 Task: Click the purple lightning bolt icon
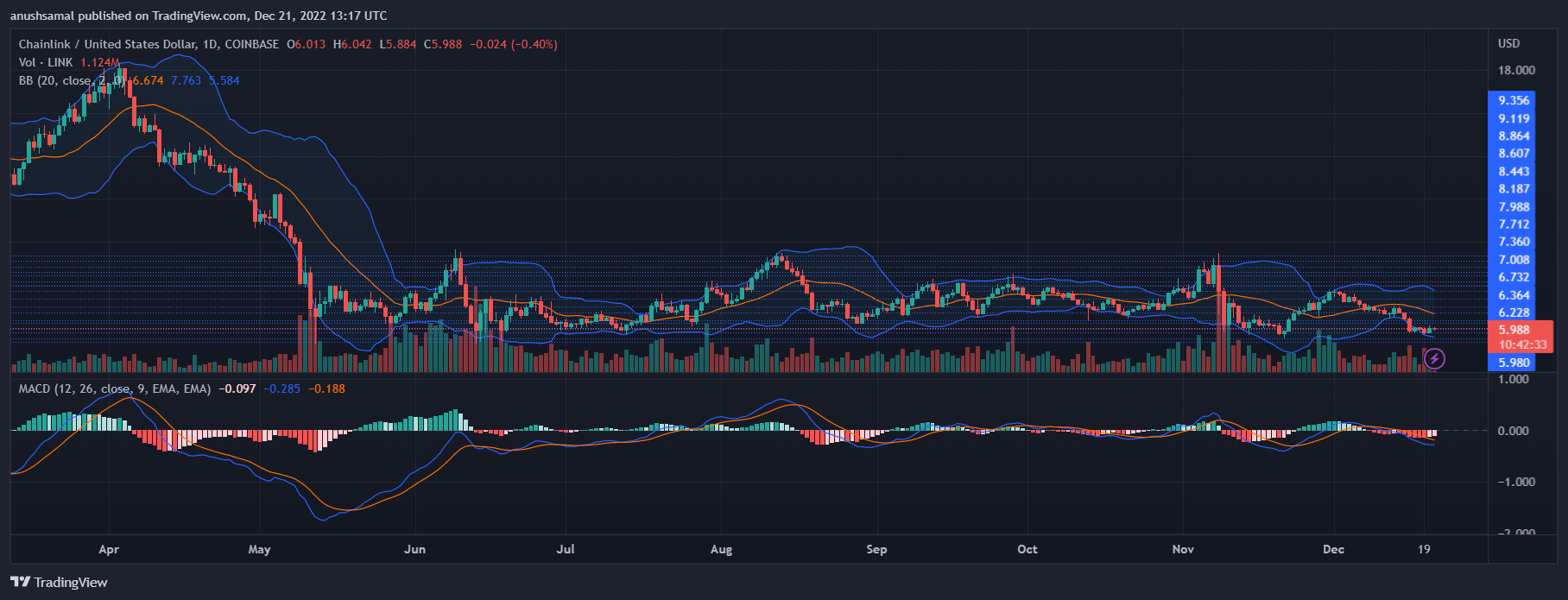point(1434,358)
